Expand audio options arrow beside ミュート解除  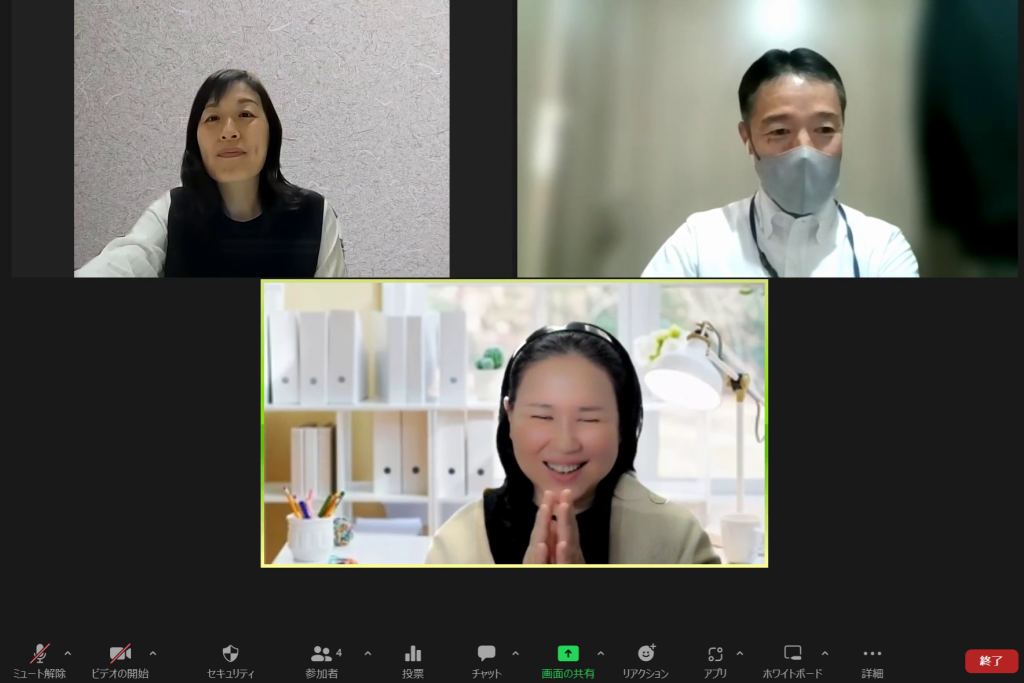pyautogui.click(x=68, y=654)
